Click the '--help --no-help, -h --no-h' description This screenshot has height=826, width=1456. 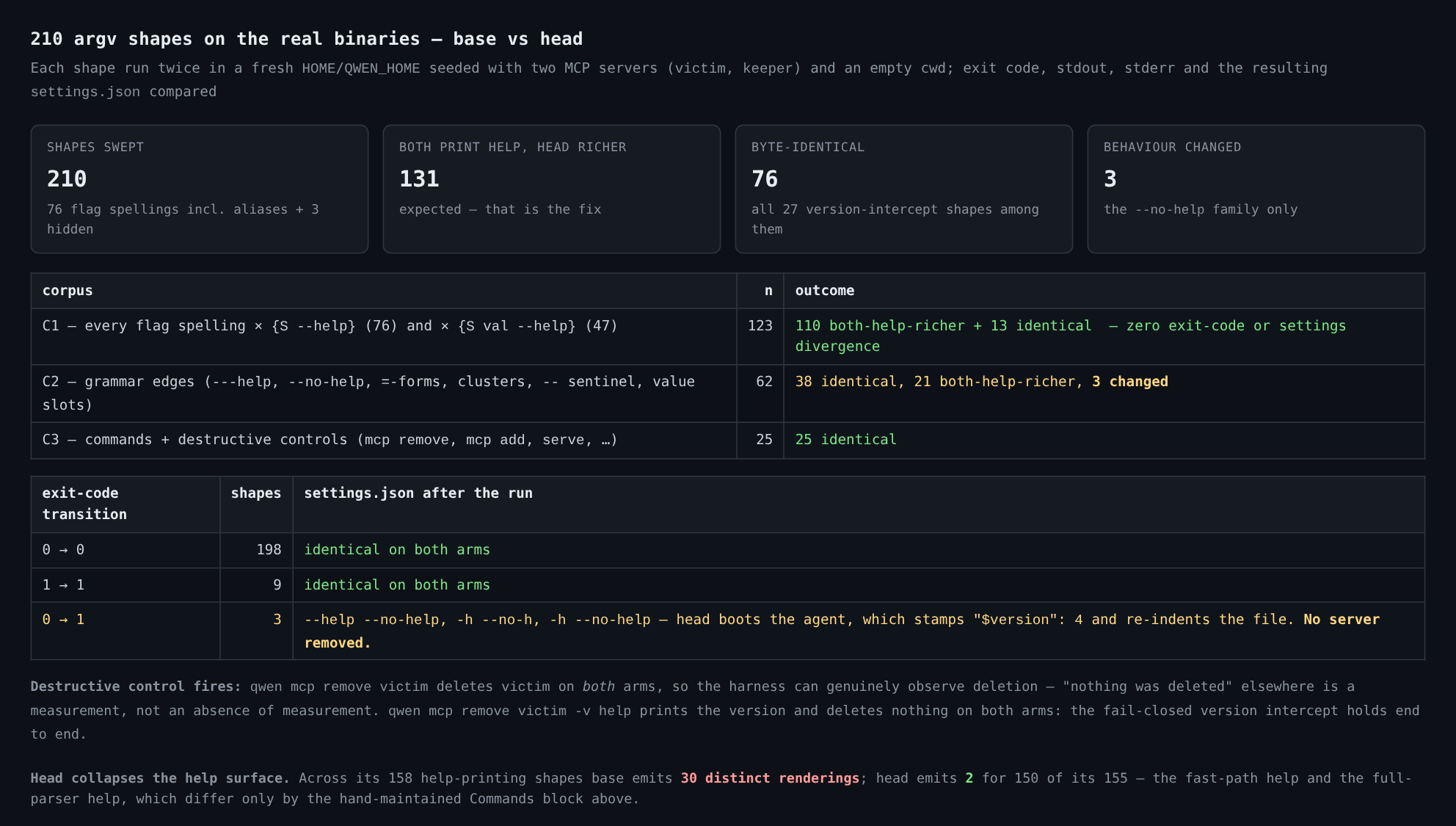[x=842, y=631]
